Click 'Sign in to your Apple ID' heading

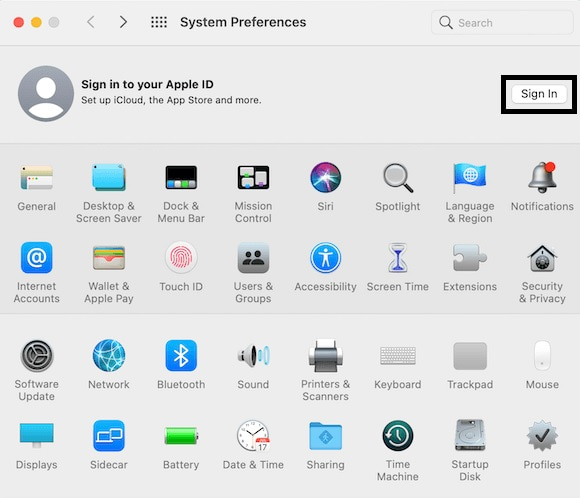coord(147,85)
